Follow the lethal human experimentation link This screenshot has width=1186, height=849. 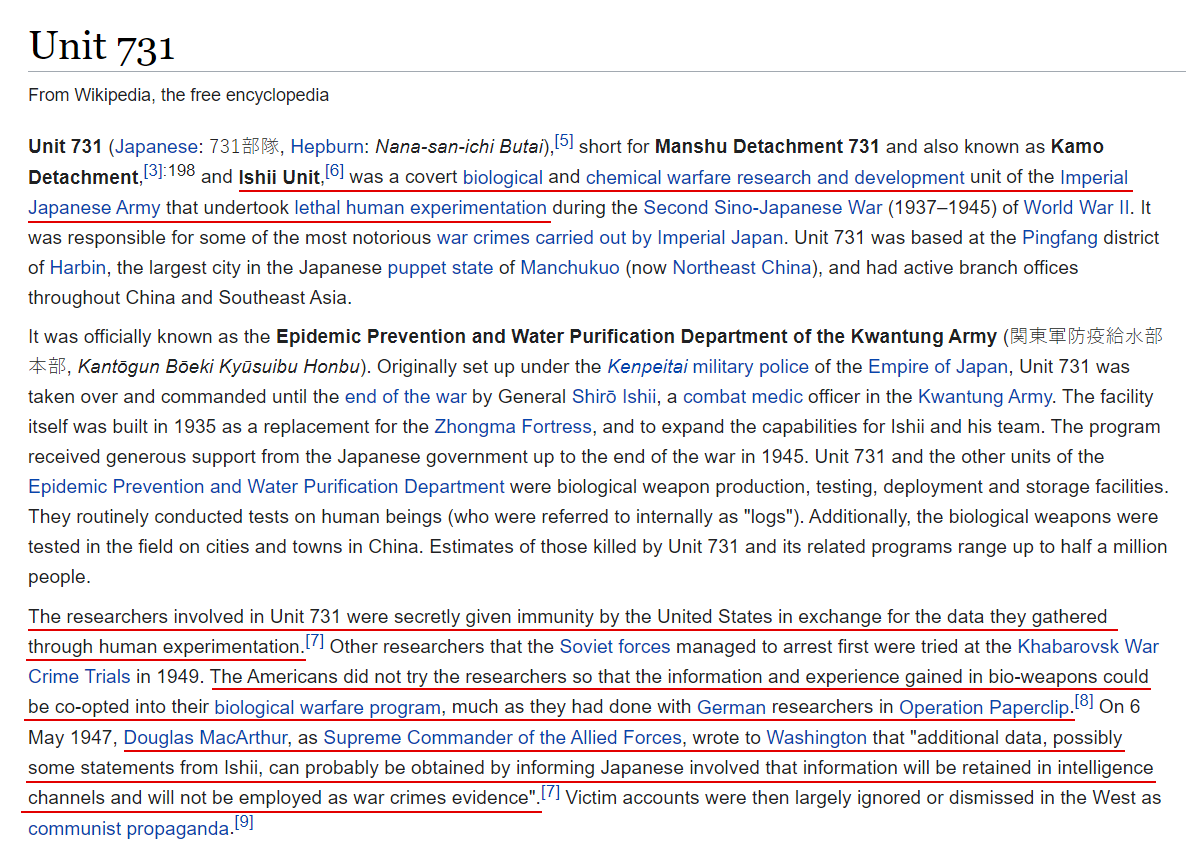[x=421, y=207]
